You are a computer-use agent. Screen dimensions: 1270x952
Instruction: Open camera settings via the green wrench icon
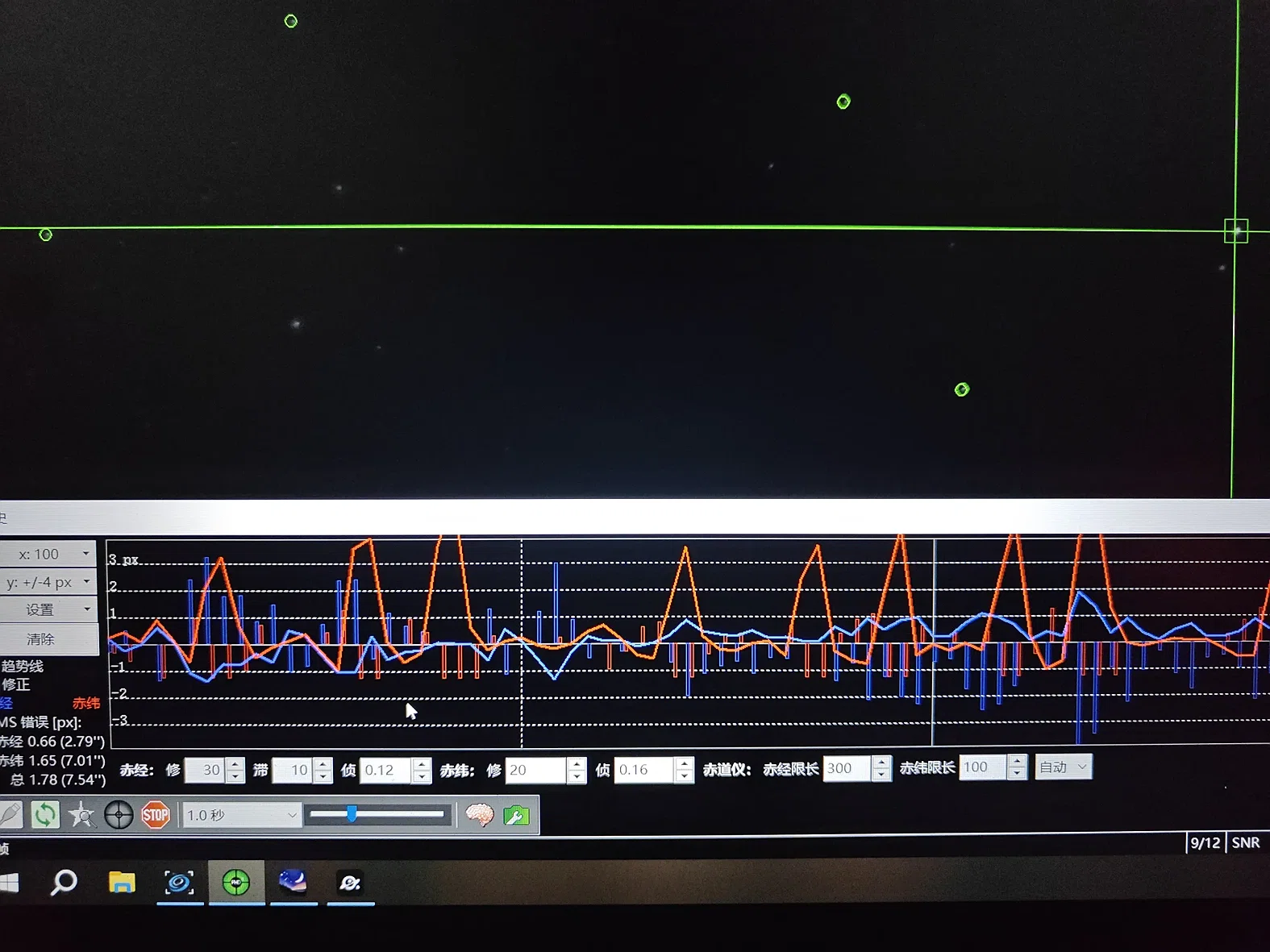coord(516,815)
